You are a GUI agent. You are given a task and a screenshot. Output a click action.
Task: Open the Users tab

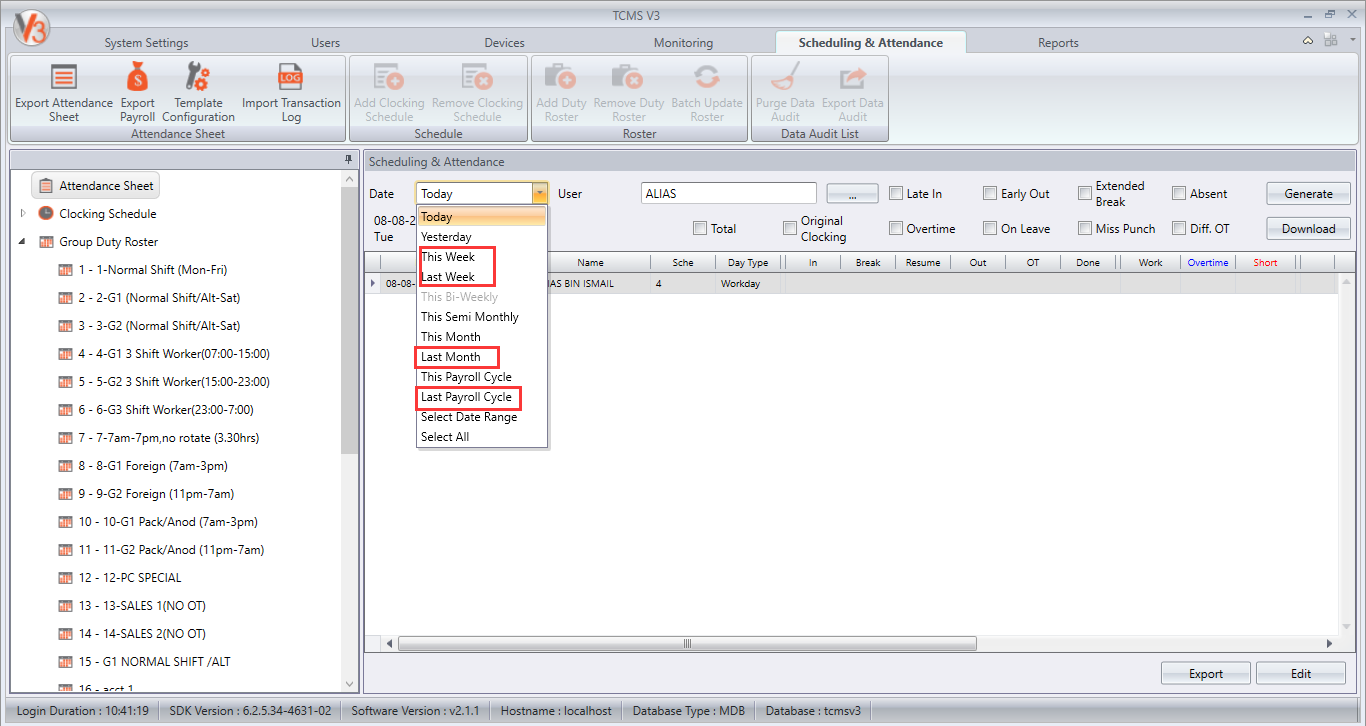(x=326, y=43)
